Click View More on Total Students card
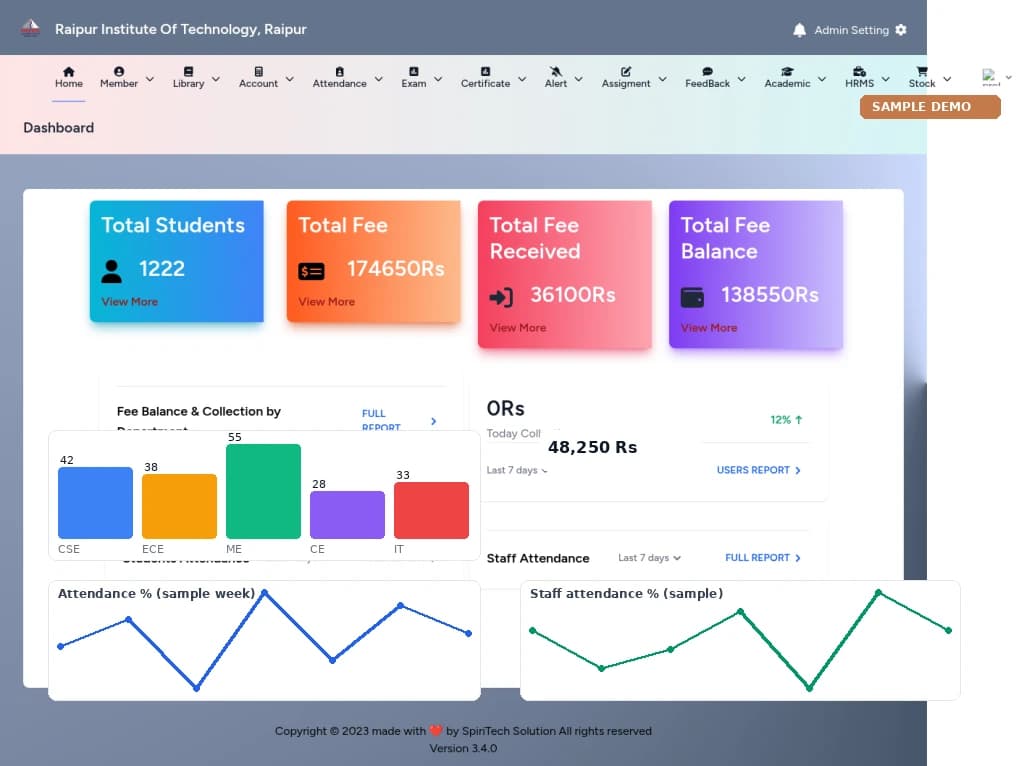This screenshot has height=766, width=1024. (x=129, y=302)
